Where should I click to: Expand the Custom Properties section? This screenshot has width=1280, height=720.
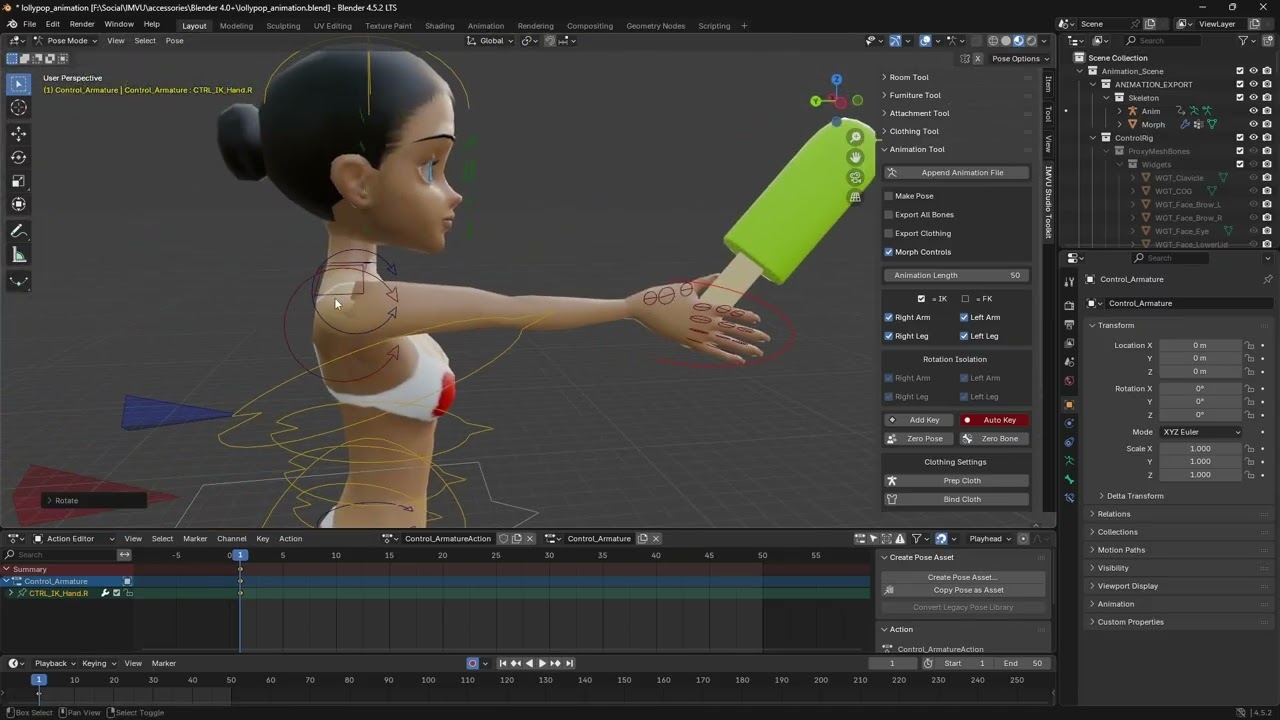point(1130,622)
